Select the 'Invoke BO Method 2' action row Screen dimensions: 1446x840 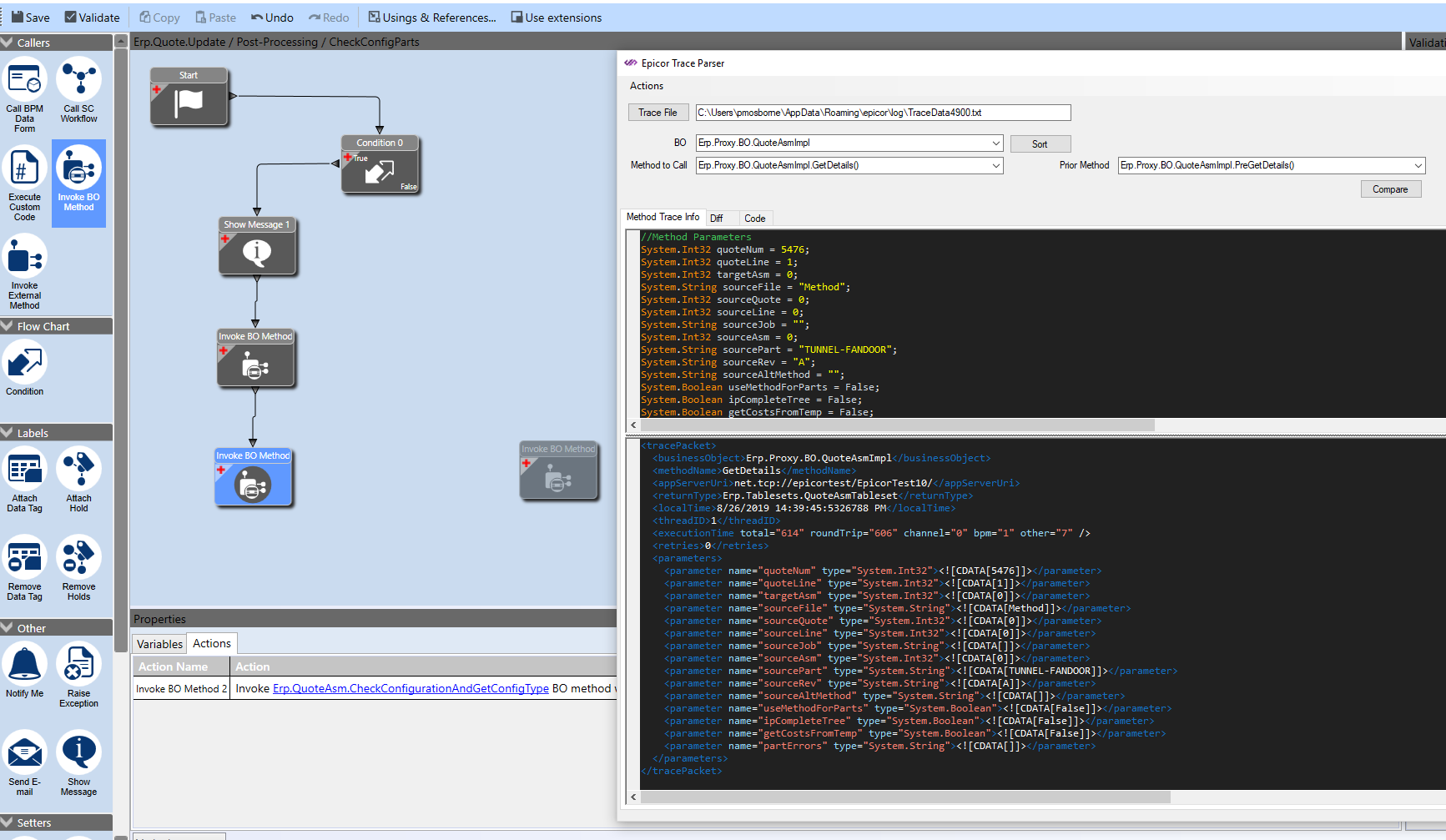pyautogui.click(x=375, y=688)
